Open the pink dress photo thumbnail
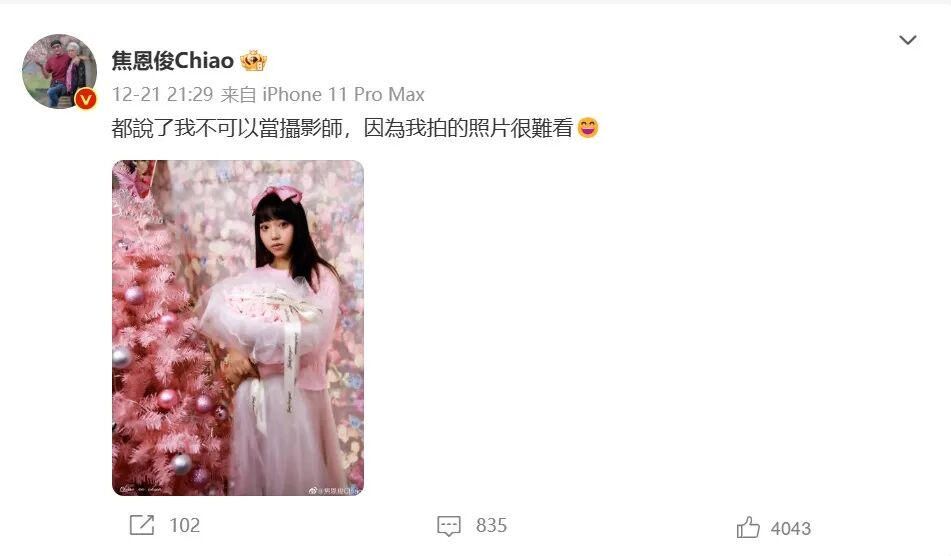 (238, 328)
